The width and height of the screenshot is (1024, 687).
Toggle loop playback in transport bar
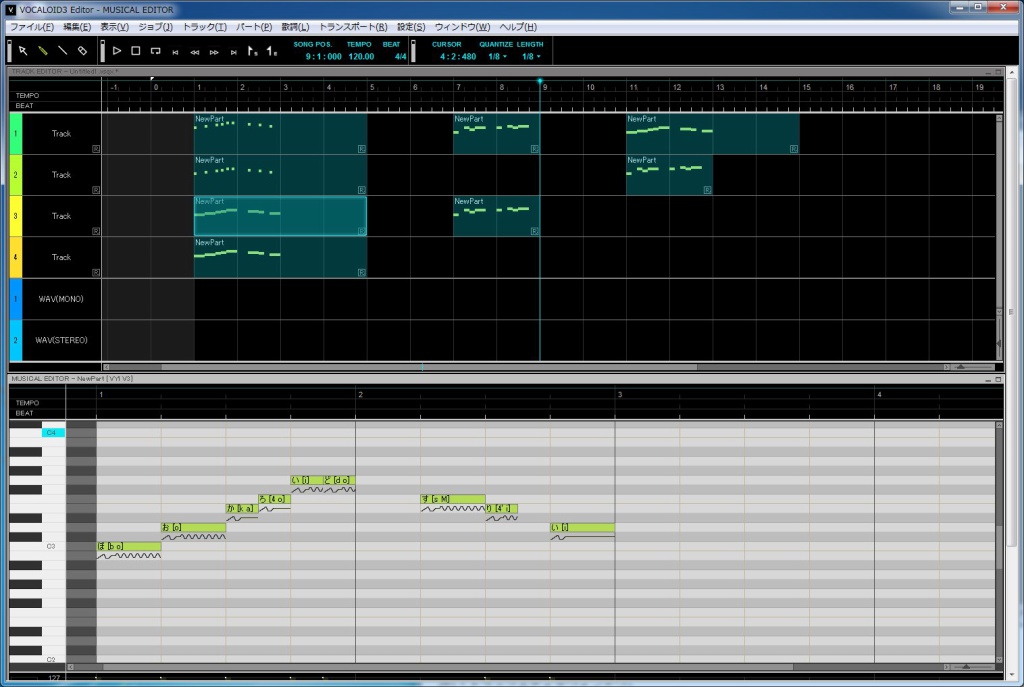pyautogui.click(x=155, y=50)
